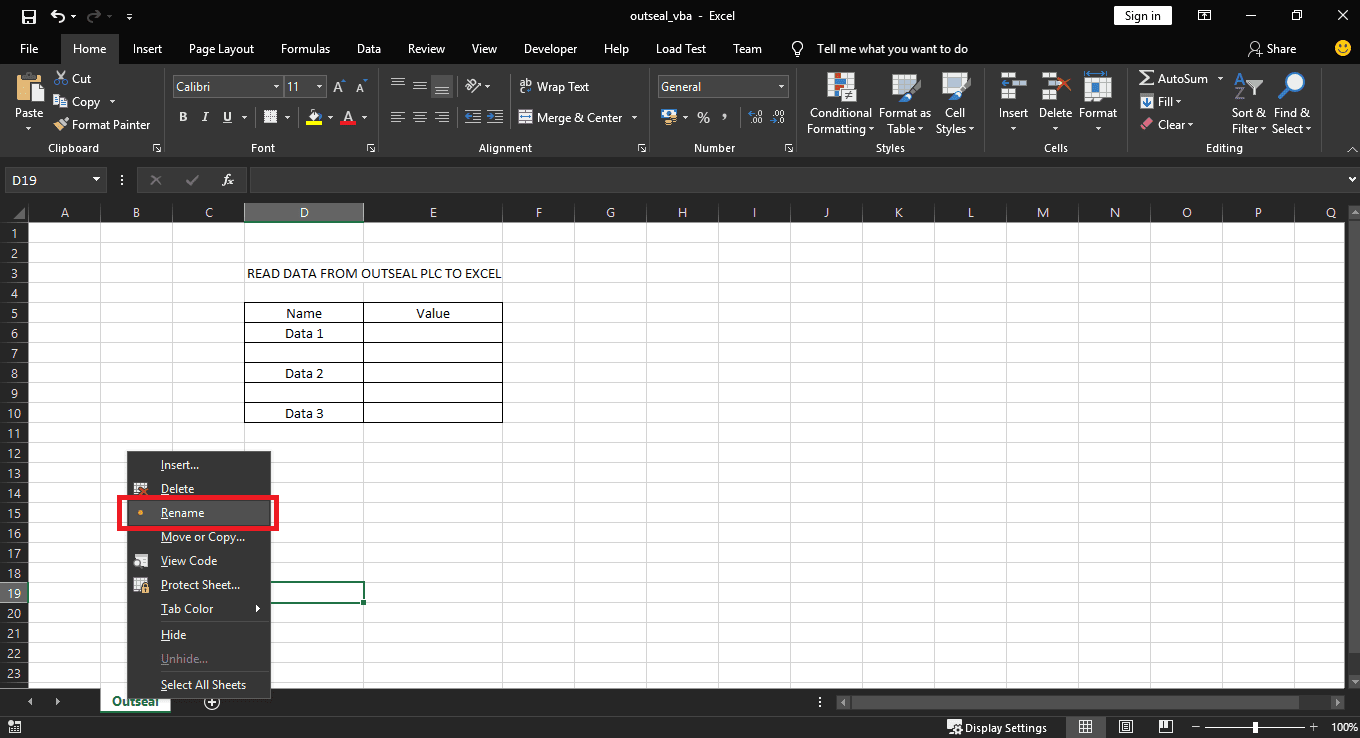Apply bold formatting to selected cell
This screenshot has height=738, width=1360.
[183, 117]
